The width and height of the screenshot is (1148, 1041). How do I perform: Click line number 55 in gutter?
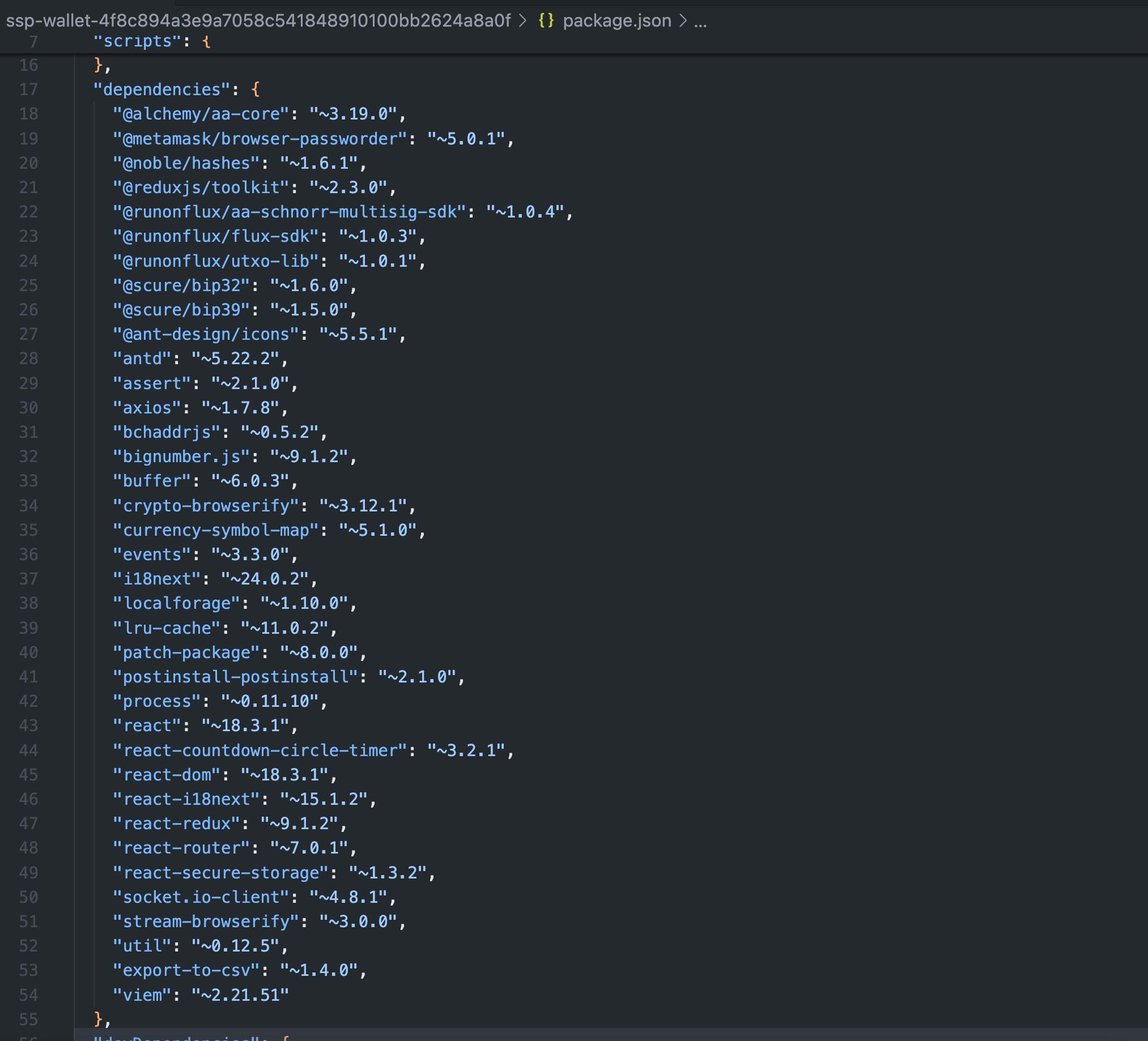pos(28,1019)
